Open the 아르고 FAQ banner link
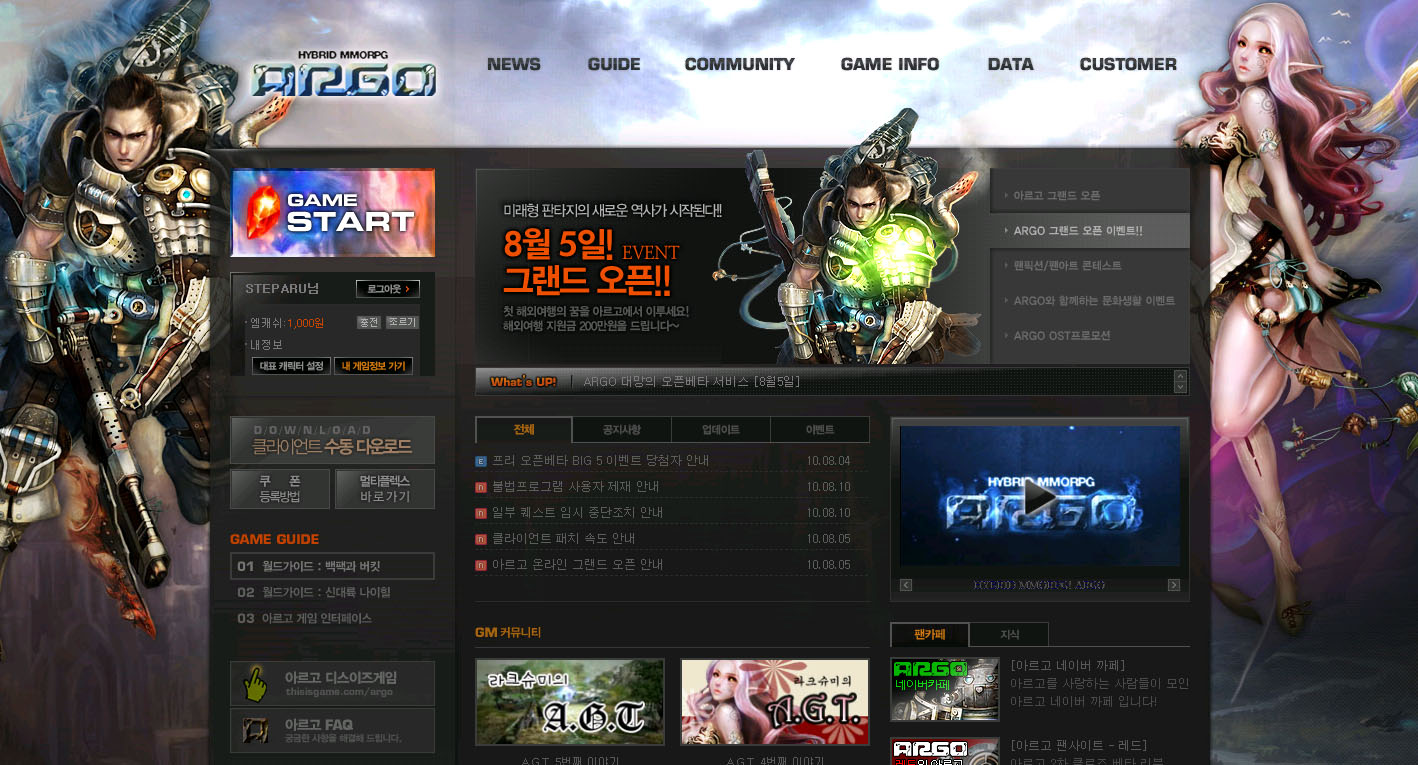 pyautogui.click(x=333, y=730)
